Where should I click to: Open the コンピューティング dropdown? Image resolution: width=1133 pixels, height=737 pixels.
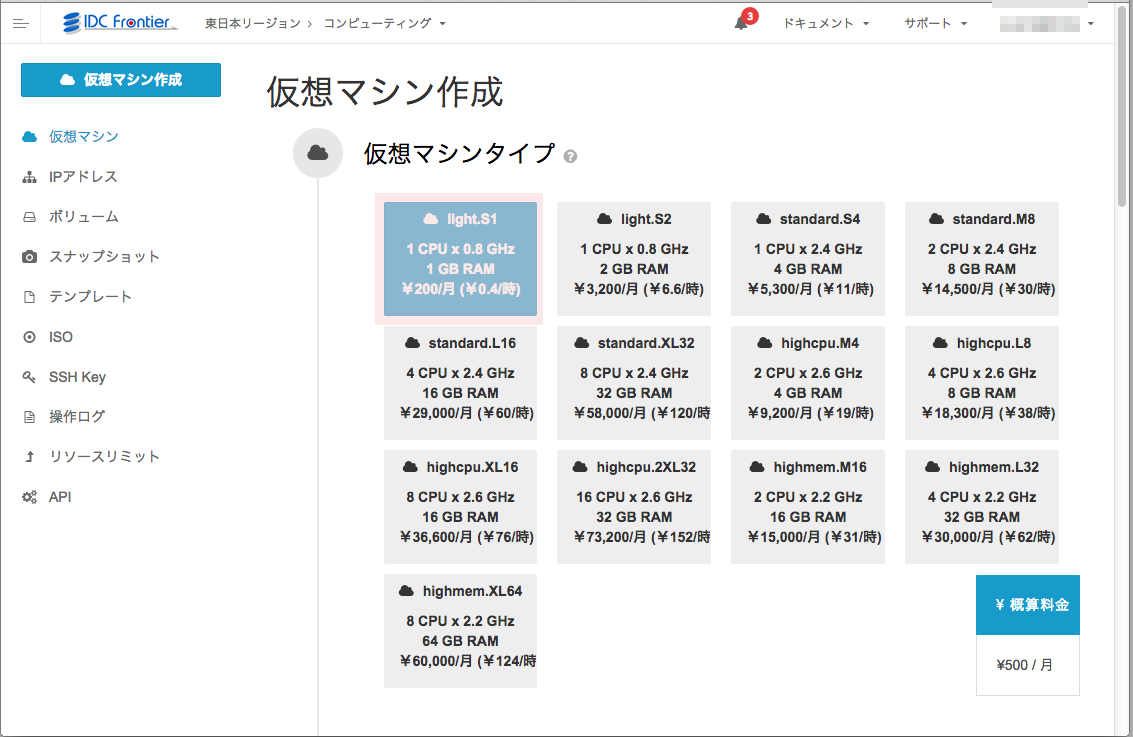pos(380,22)
